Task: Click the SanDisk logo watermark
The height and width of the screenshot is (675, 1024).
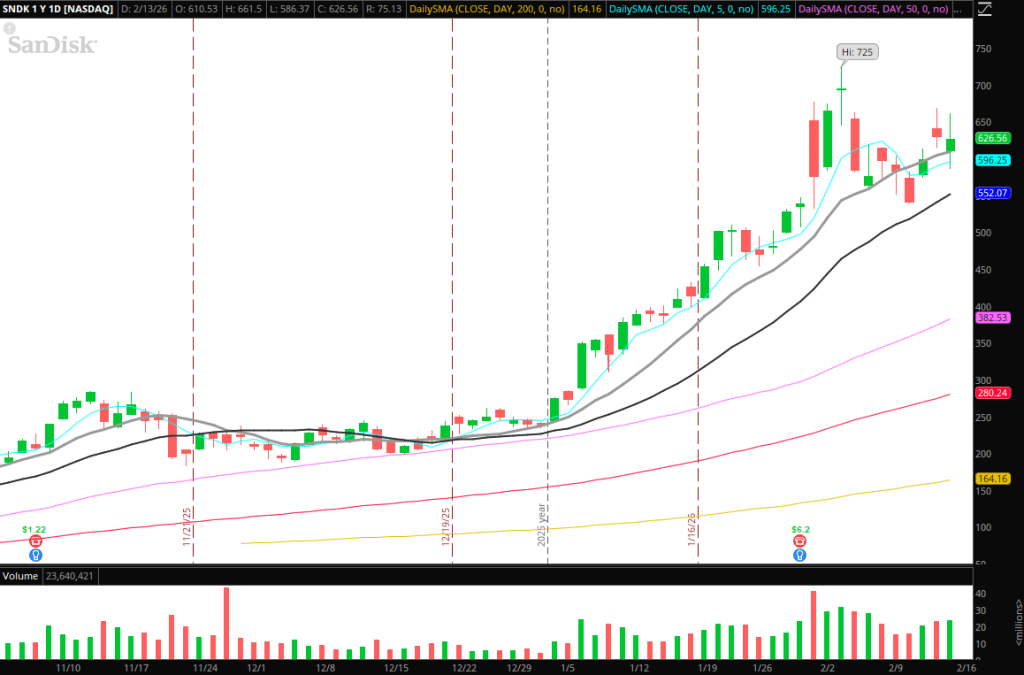Action: 52,45
